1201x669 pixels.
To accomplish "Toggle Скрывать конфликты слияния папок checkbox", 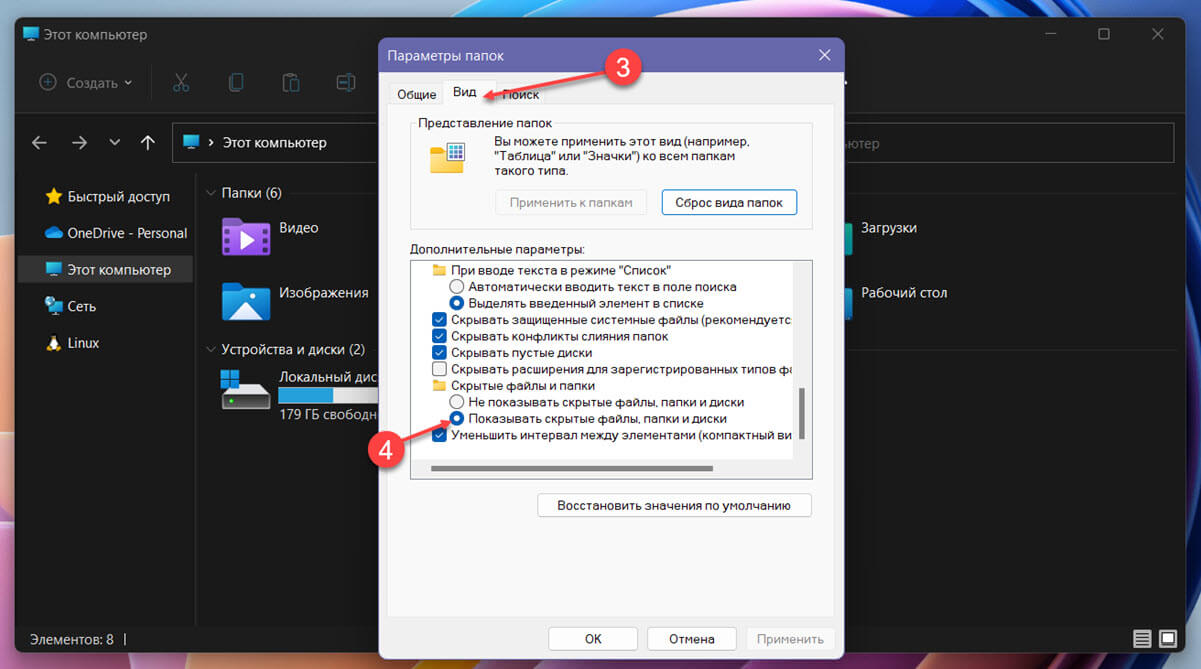I will pyautogui.click(x=439, y=336).
